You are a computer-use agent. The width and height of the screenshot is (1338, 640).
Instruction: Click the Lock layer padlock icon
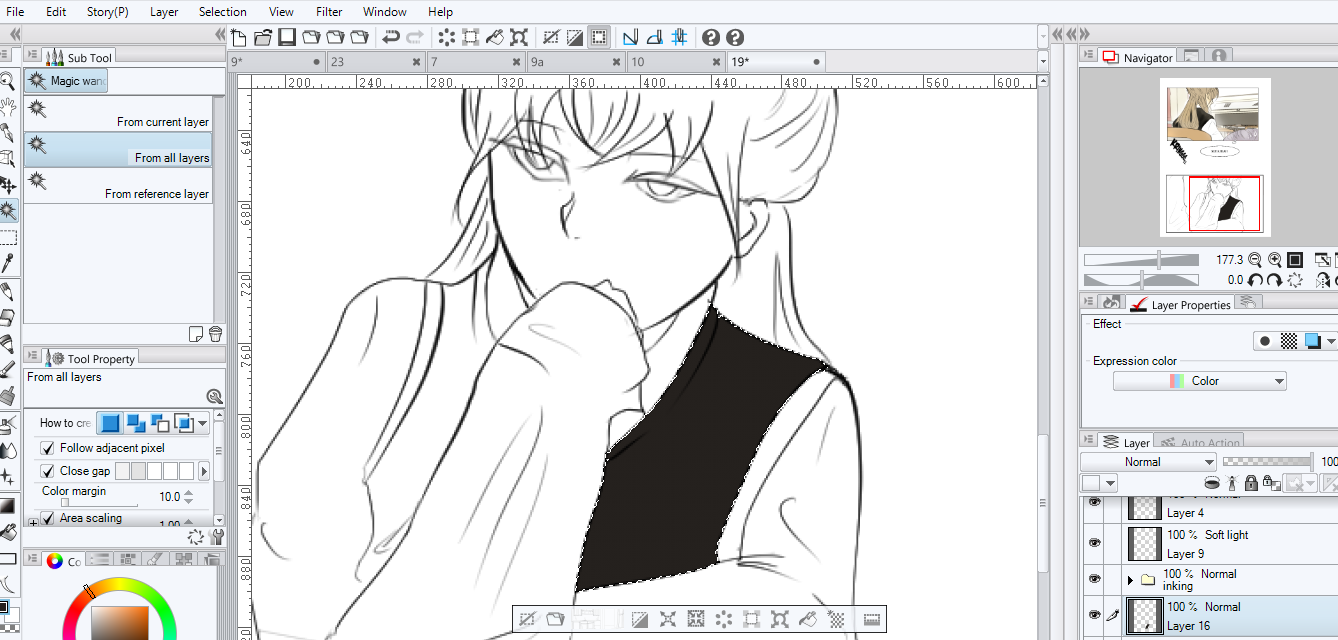pyautogui.click(x=1250, y=481)
